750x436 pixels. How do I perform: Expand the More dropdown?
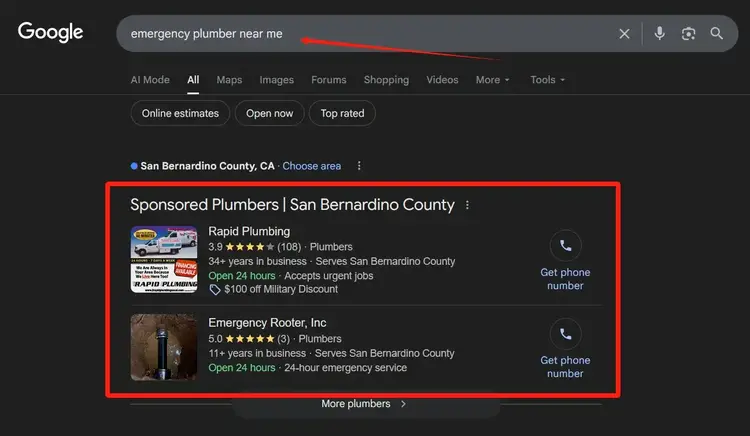(493, 80)
